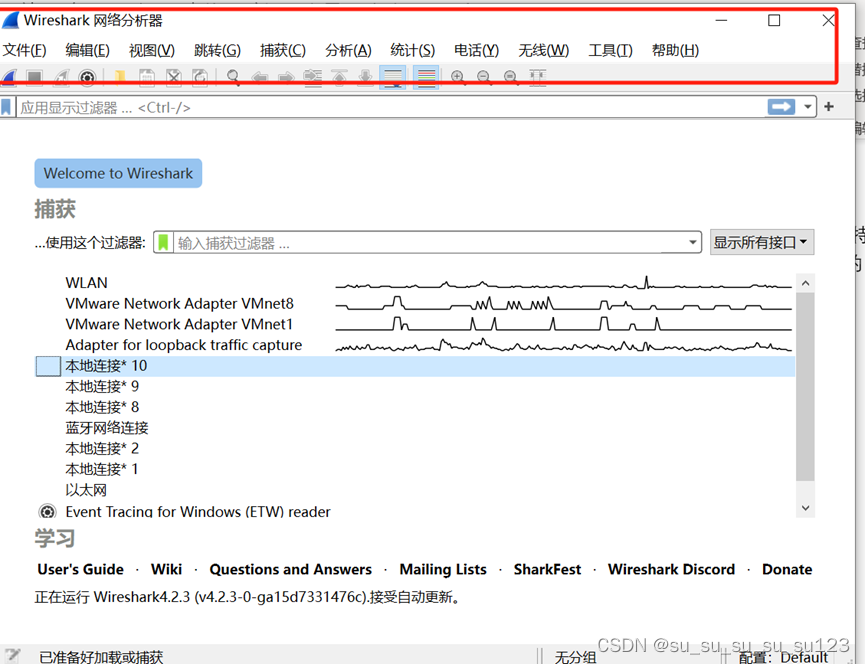Select the 本地连接* 10 interface
This screenshot has width=865, height=664.
pyautogui.click(x=415, y=366)
